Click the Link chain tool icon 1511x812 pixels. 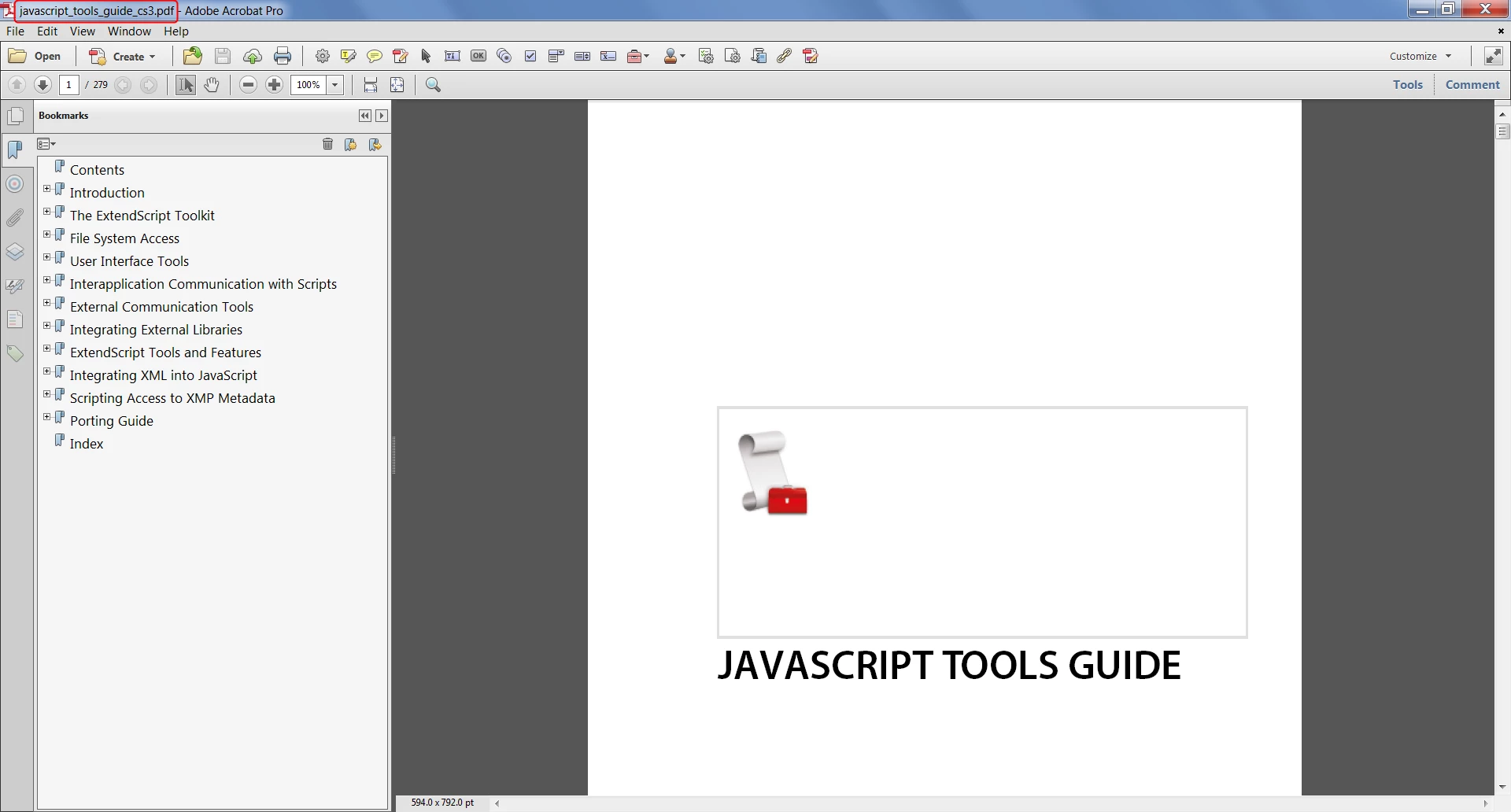(x=785, y=56)
